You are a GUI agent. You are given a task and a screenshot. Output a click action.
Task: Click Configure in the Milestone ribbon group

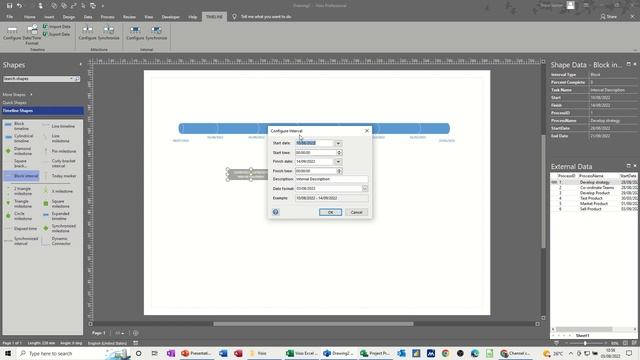tap(87, 33)
